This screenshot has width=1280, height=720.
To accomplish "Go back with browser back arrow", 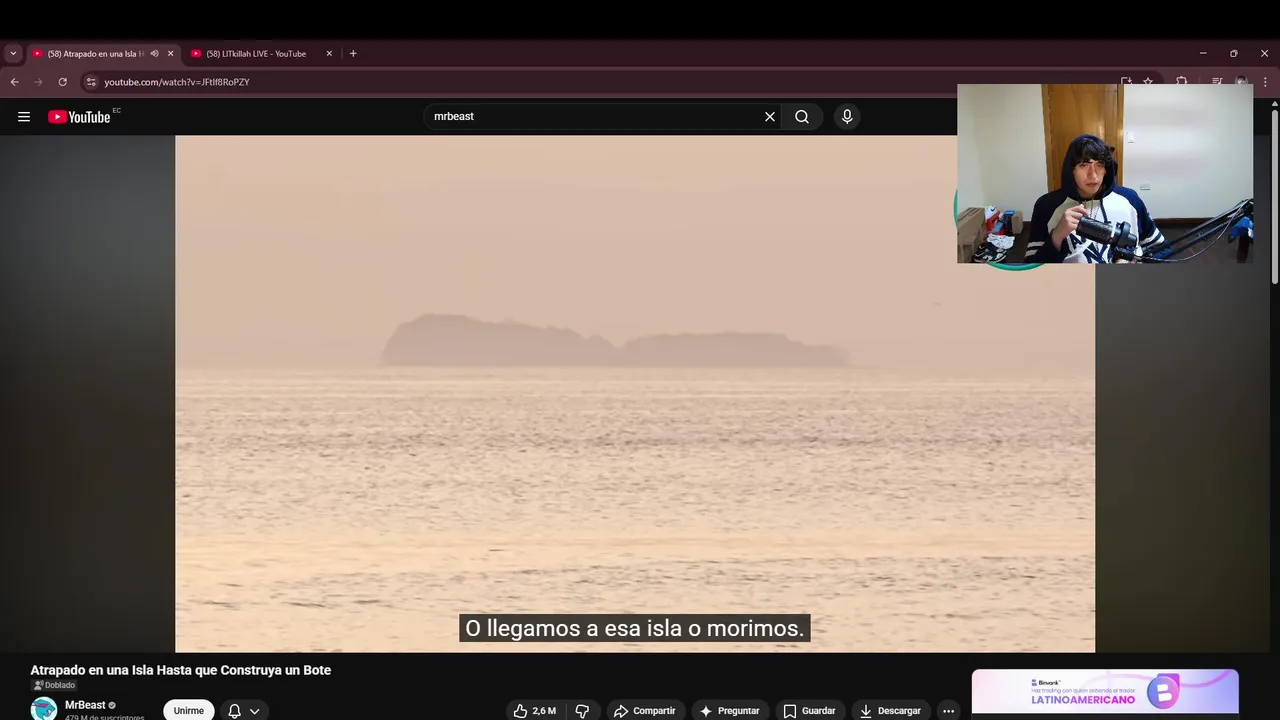I will [x=14, y=82].
